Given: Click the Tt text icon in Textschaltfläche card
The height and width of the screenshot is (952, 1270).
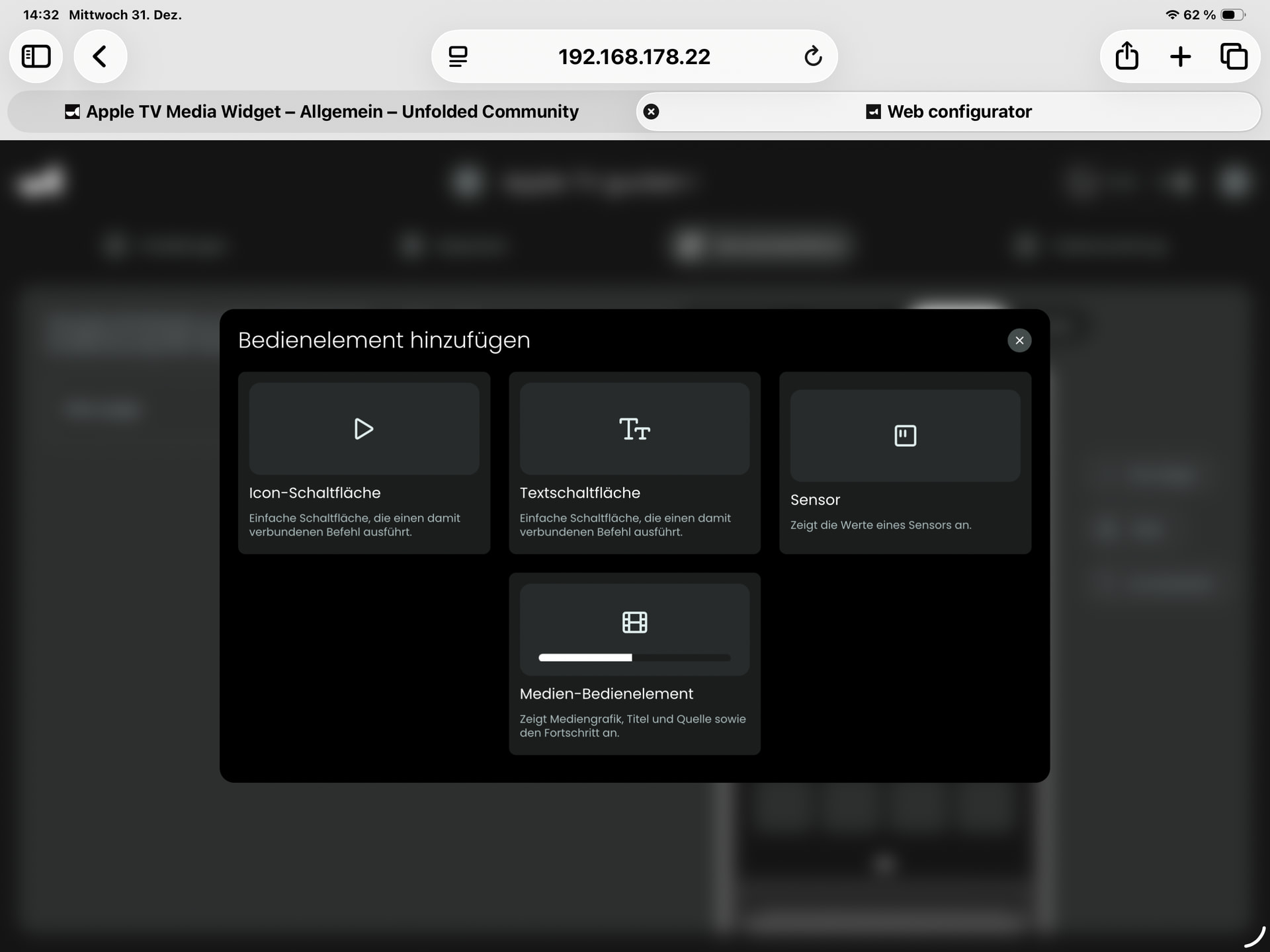Looking at the screenshot, I should coord(634,429).
